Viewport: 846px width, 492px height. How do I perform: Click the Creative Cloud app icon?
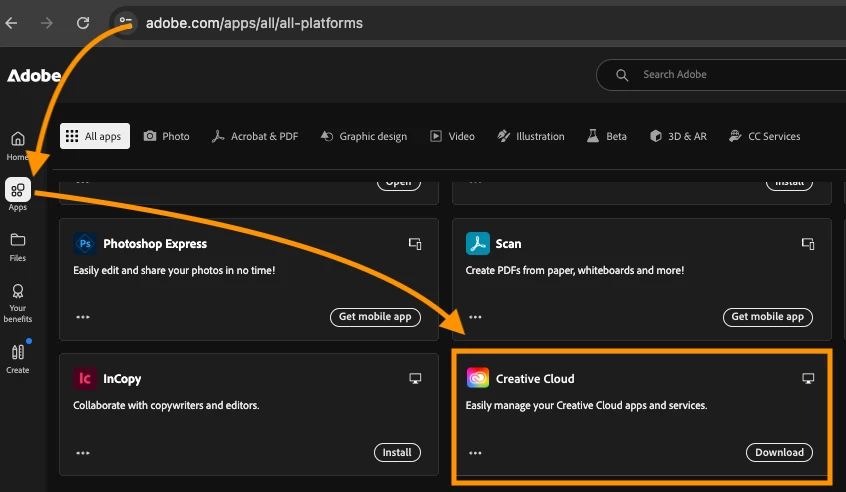point(477,378)
